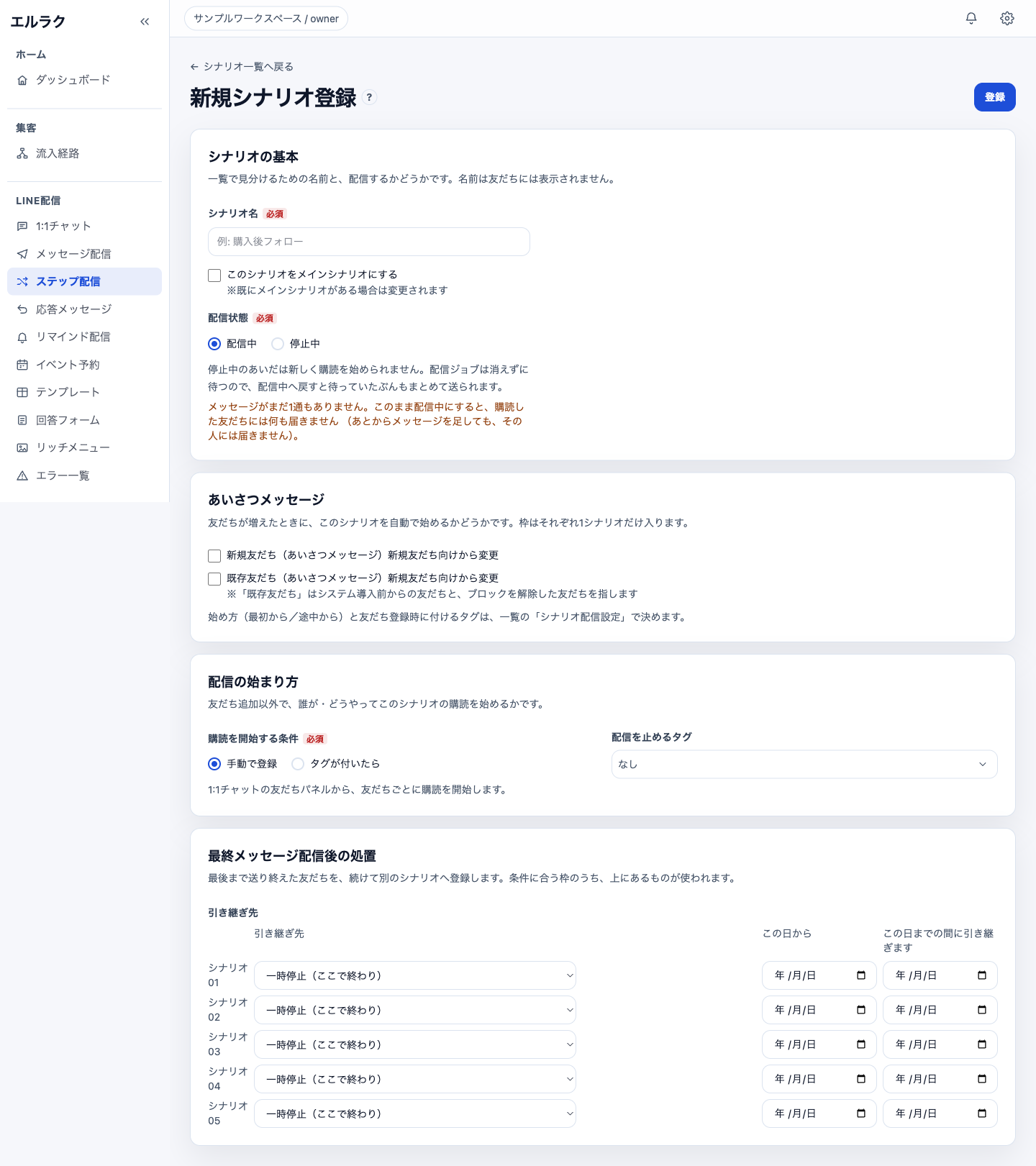The height and width of the screenshot is (1166, 1036).
Task: Open メッセージ配信 from the sidebar
Action: (84, 254)
